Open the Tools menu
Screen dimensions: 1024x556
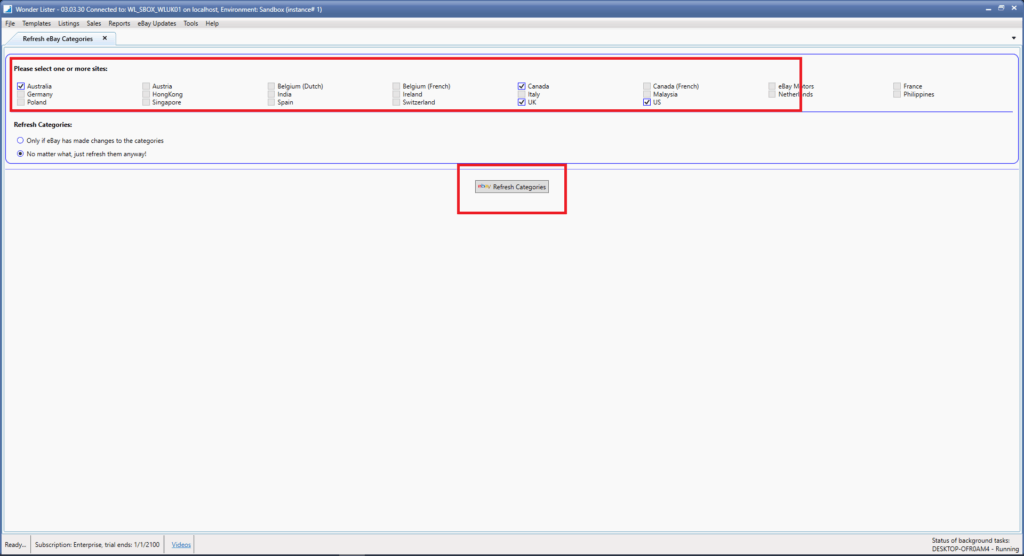190,23
